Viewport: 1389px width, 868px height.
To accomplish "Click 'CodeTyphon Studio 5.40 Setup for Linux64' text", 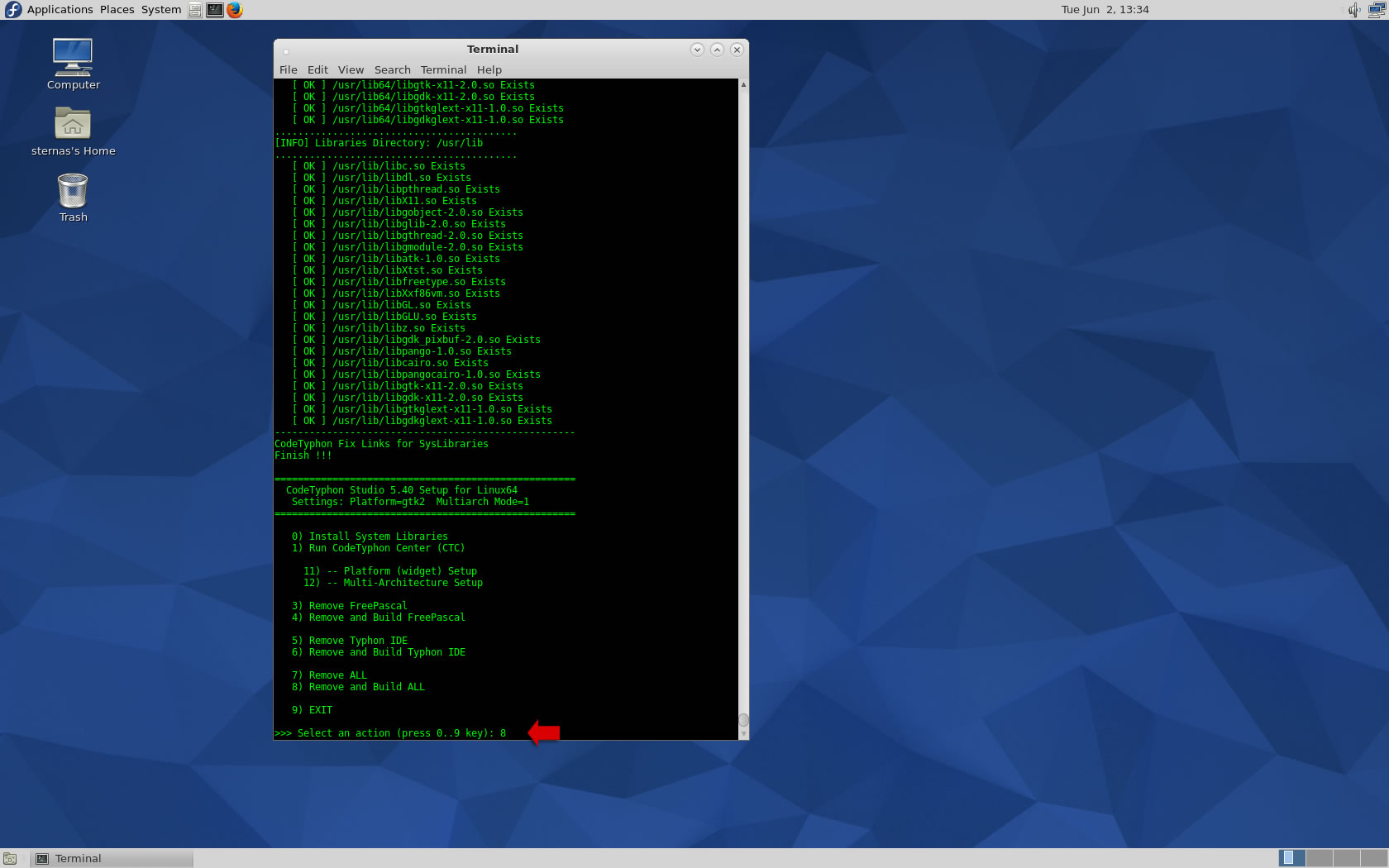I will click(x=401, y=490).
